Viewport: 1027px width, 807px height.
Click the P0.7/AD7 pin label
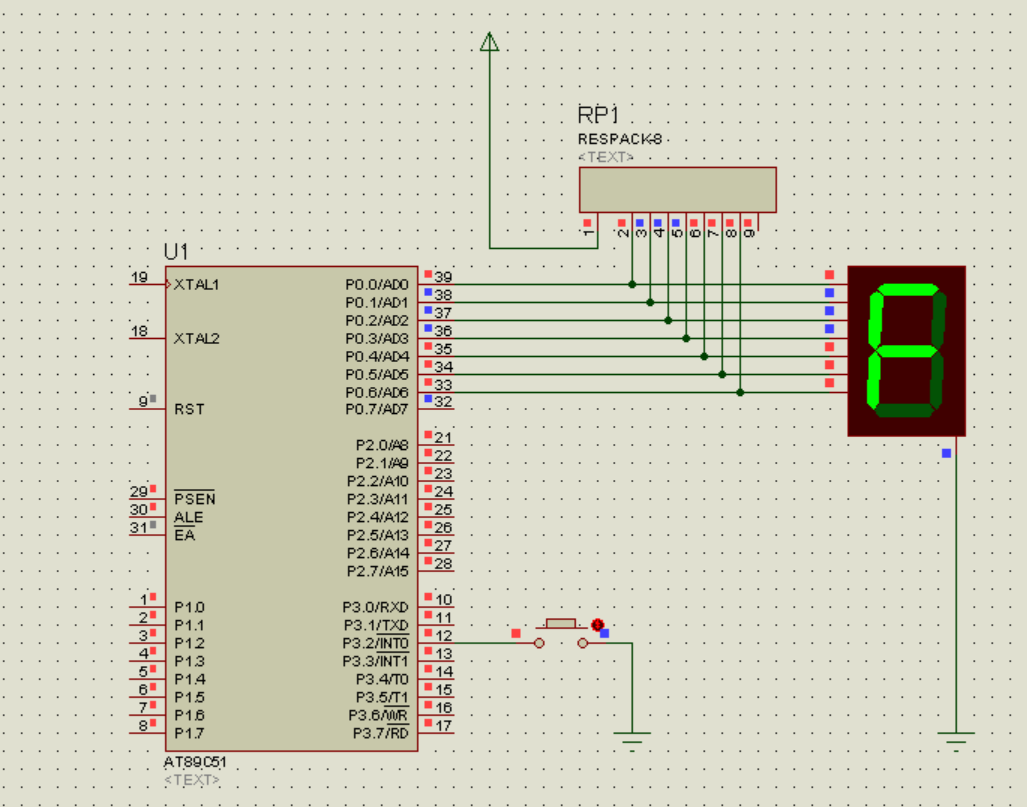377,409
